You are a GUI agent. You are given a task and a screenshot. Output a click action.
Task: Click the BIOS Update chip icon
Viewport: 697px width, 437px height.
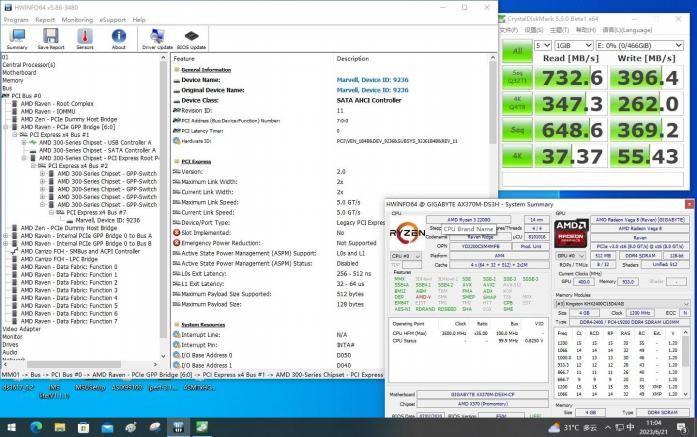click(192, 38)
